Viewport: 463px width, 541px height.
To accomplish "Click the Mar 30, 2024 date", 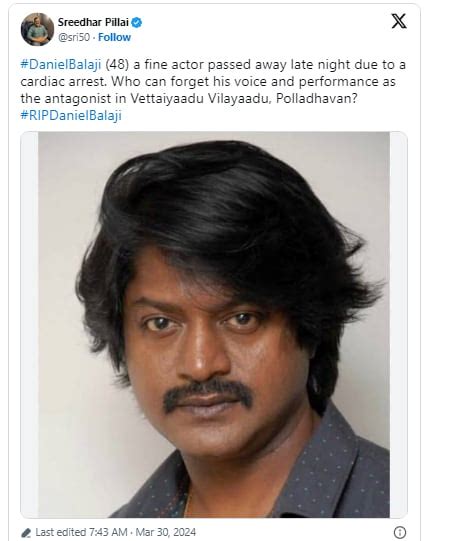I will (166, 532).
